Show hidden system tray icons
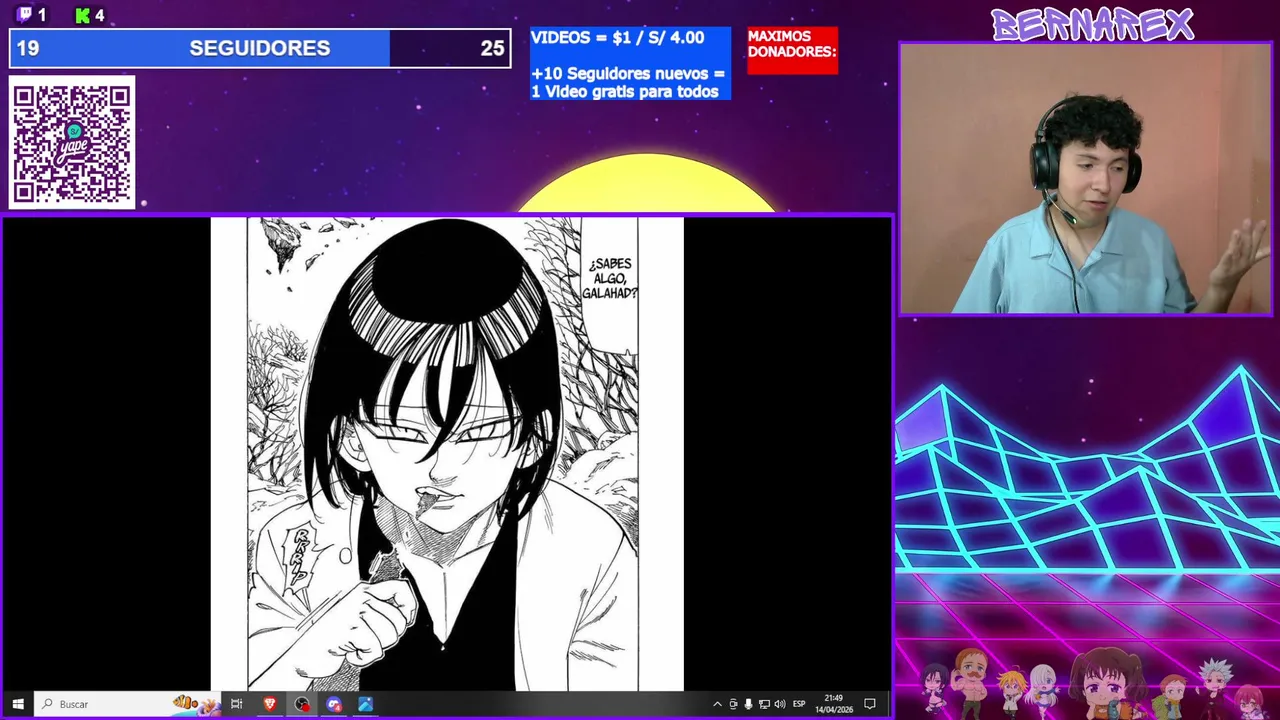 click(717, 704)
